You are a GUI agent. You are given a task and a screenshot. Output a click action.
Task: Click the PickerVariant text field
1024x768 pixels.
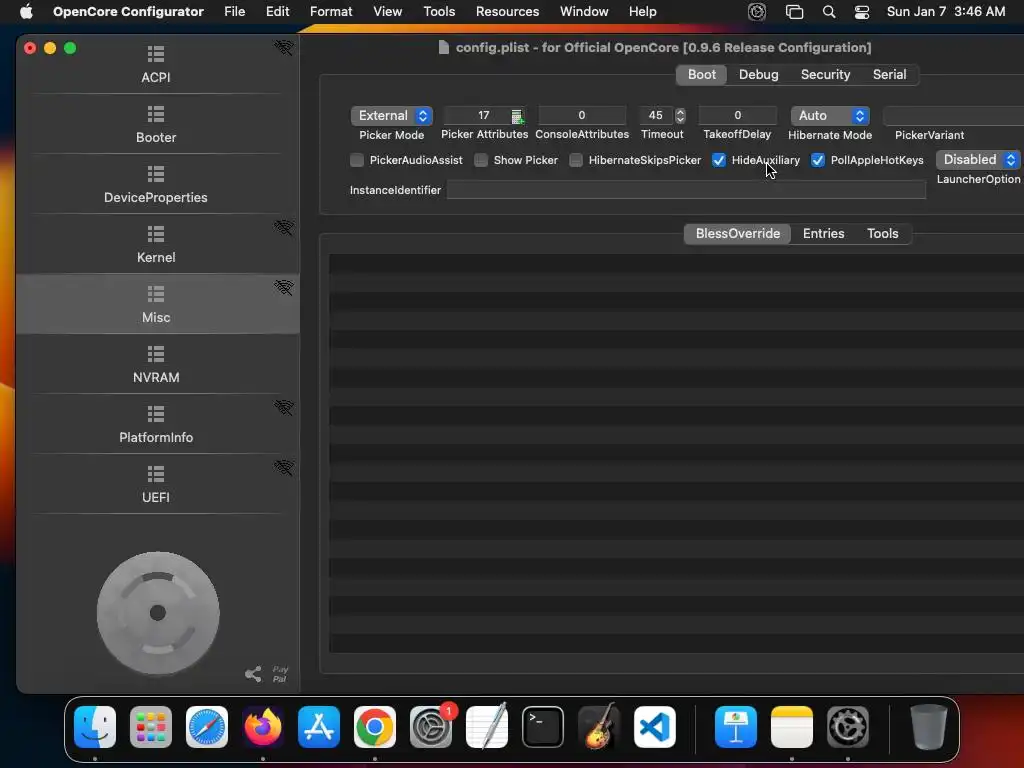point(953,116)
